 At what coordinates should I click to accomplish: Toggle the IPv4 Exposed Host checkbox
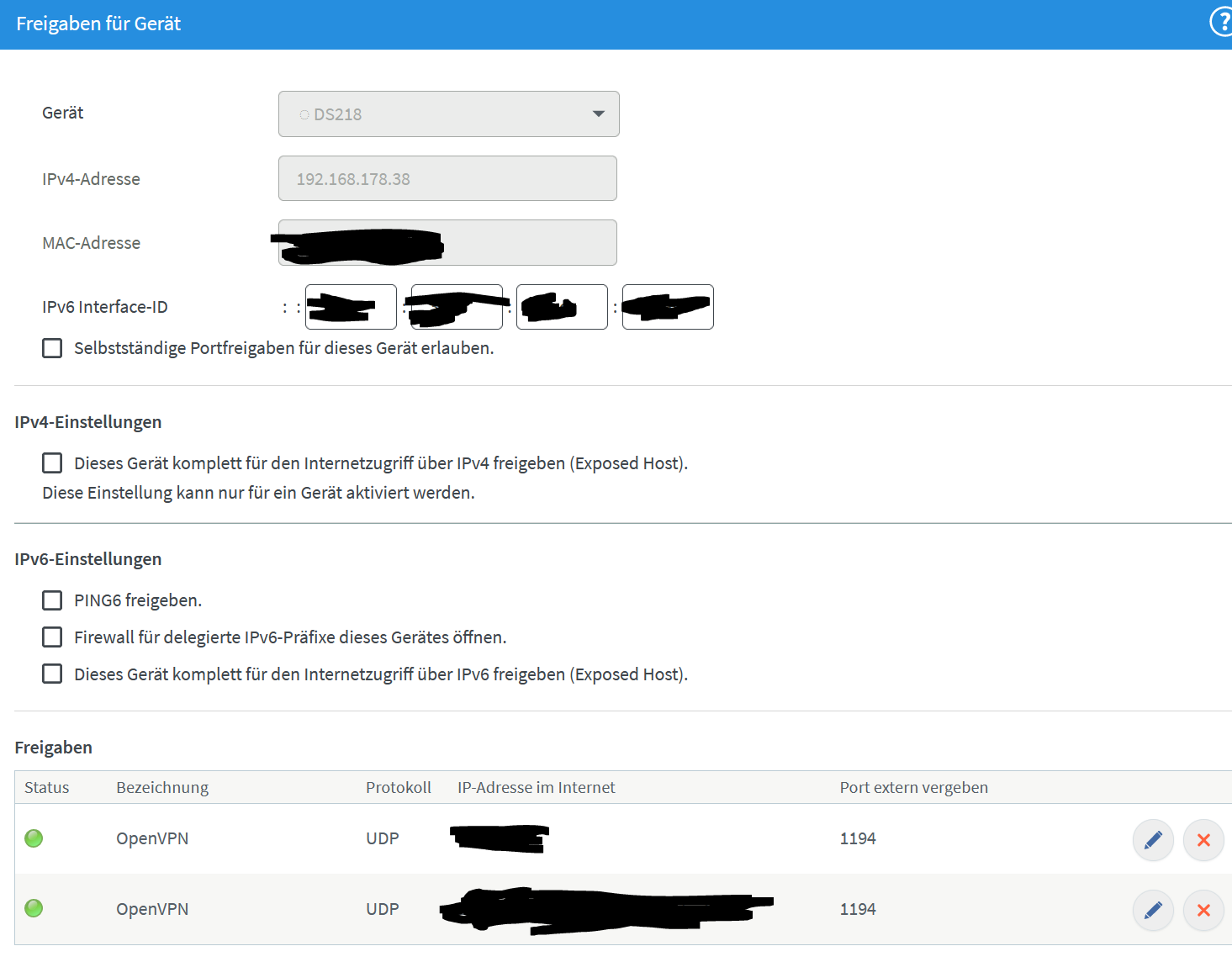tap(52, 462)
